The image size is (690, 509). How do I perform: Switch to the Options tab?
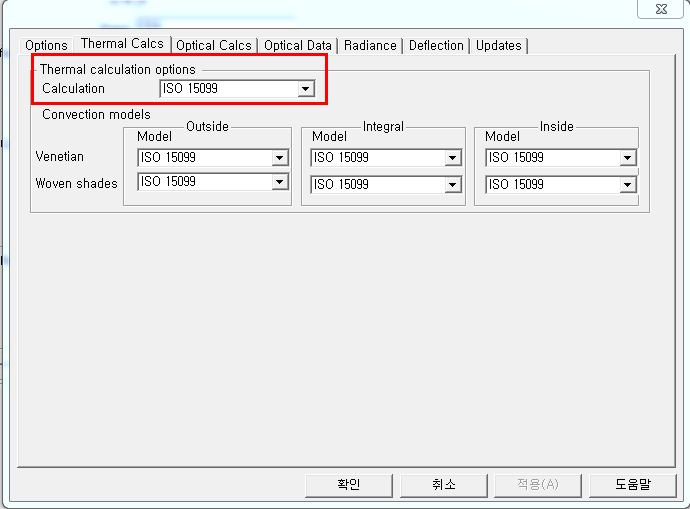point(46,45)
